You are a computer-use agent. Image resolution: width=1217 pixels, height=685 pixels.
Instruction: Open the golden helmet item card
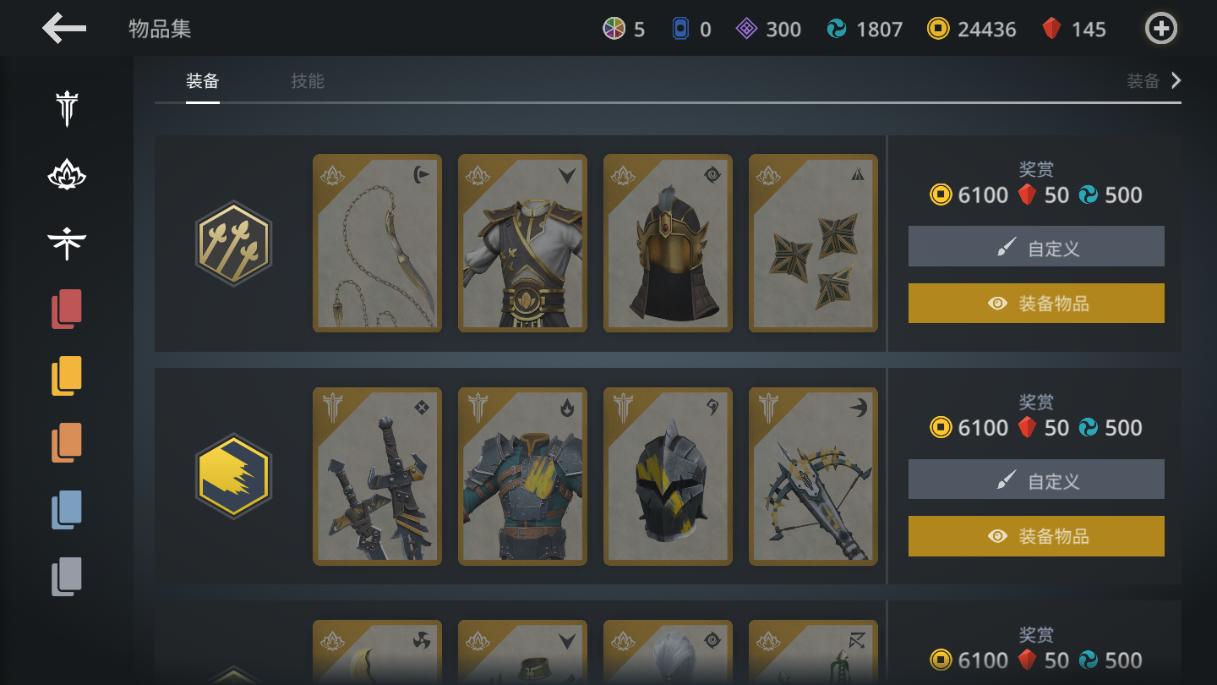click(x=668, y=243)
